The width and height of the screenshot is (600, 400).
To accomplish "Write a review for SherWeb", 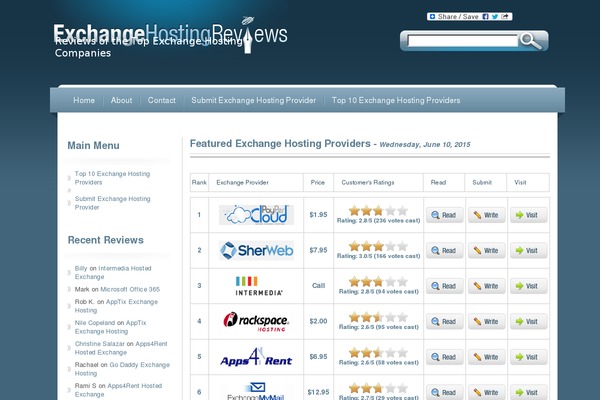I will pos(487,250).
